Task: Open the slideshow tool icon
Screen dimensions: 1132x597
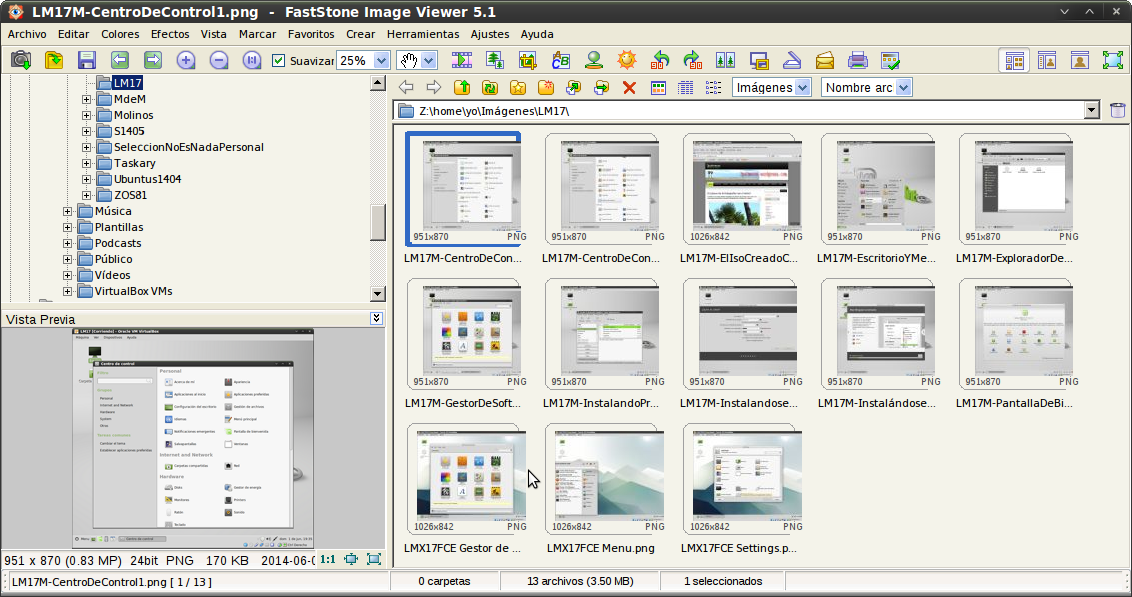Action: coord(462,60)
